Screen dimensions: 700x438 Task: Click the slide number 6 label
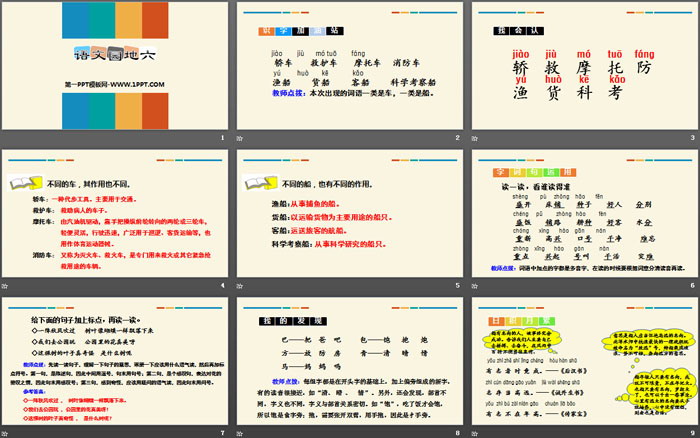[692, 284]
